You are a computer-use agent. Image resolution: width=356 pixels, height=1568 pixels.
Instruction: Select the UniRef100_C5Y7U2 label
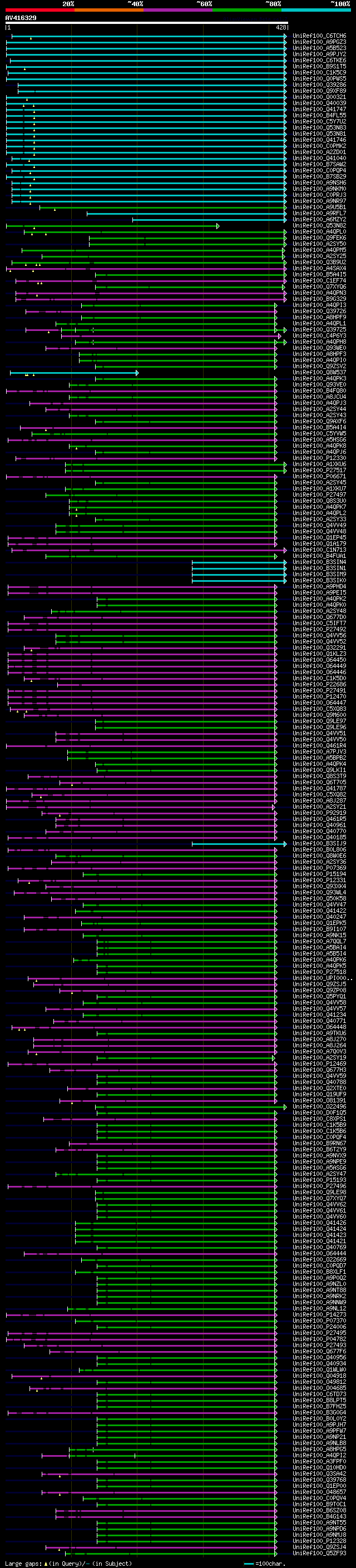tap(319, 121)
